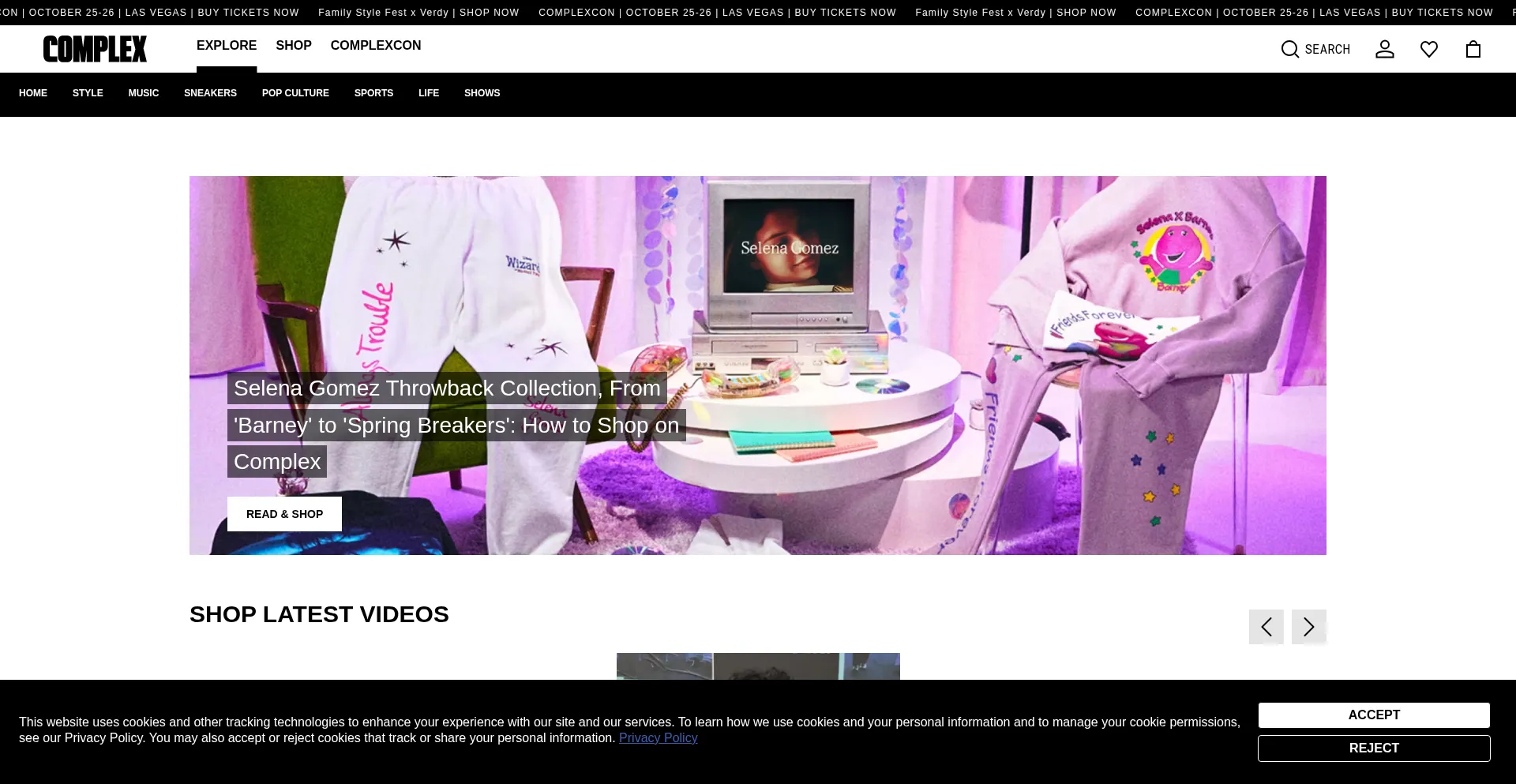Click the middle ComplexCon Buy Tickets Now banner
The height and width of the screenshot is (784, 1516).
coord(717,13)
